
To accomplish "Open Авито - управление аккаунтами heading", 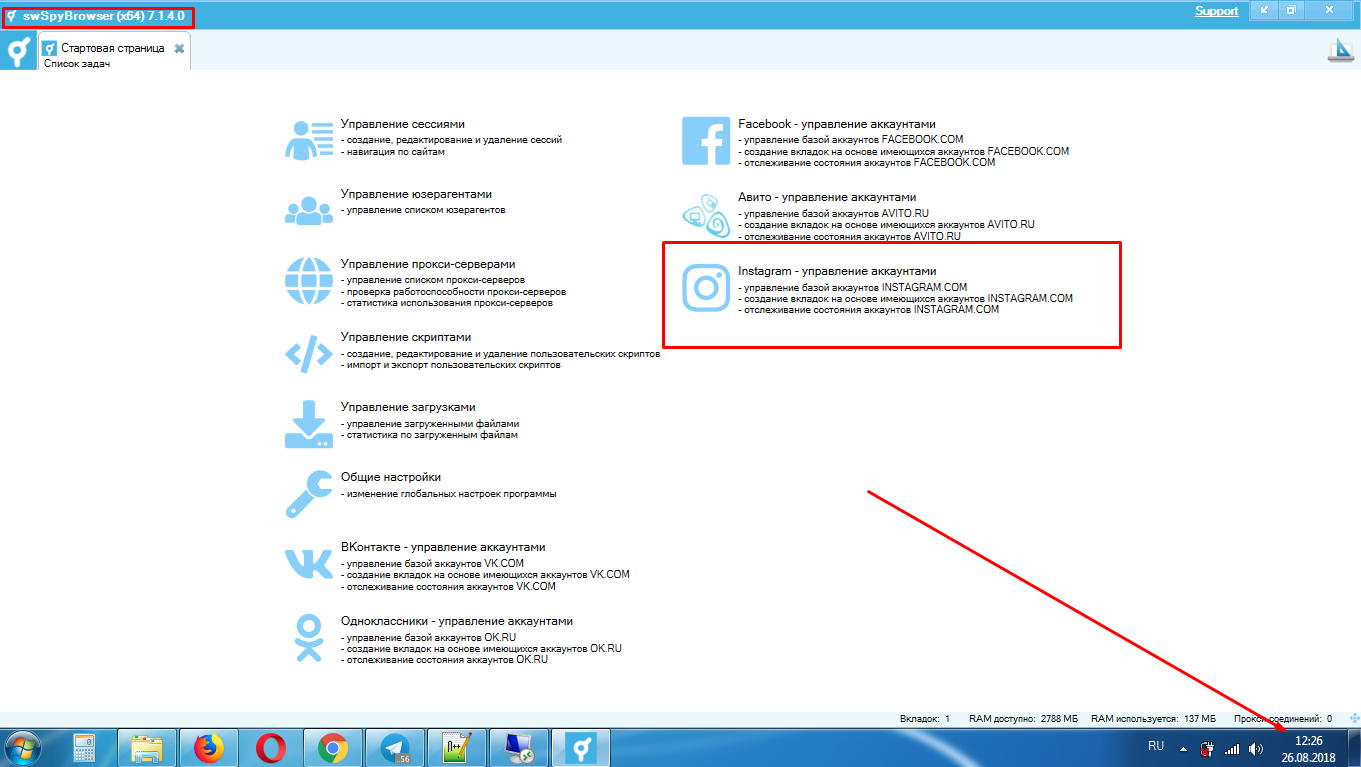I will point(827,197).
